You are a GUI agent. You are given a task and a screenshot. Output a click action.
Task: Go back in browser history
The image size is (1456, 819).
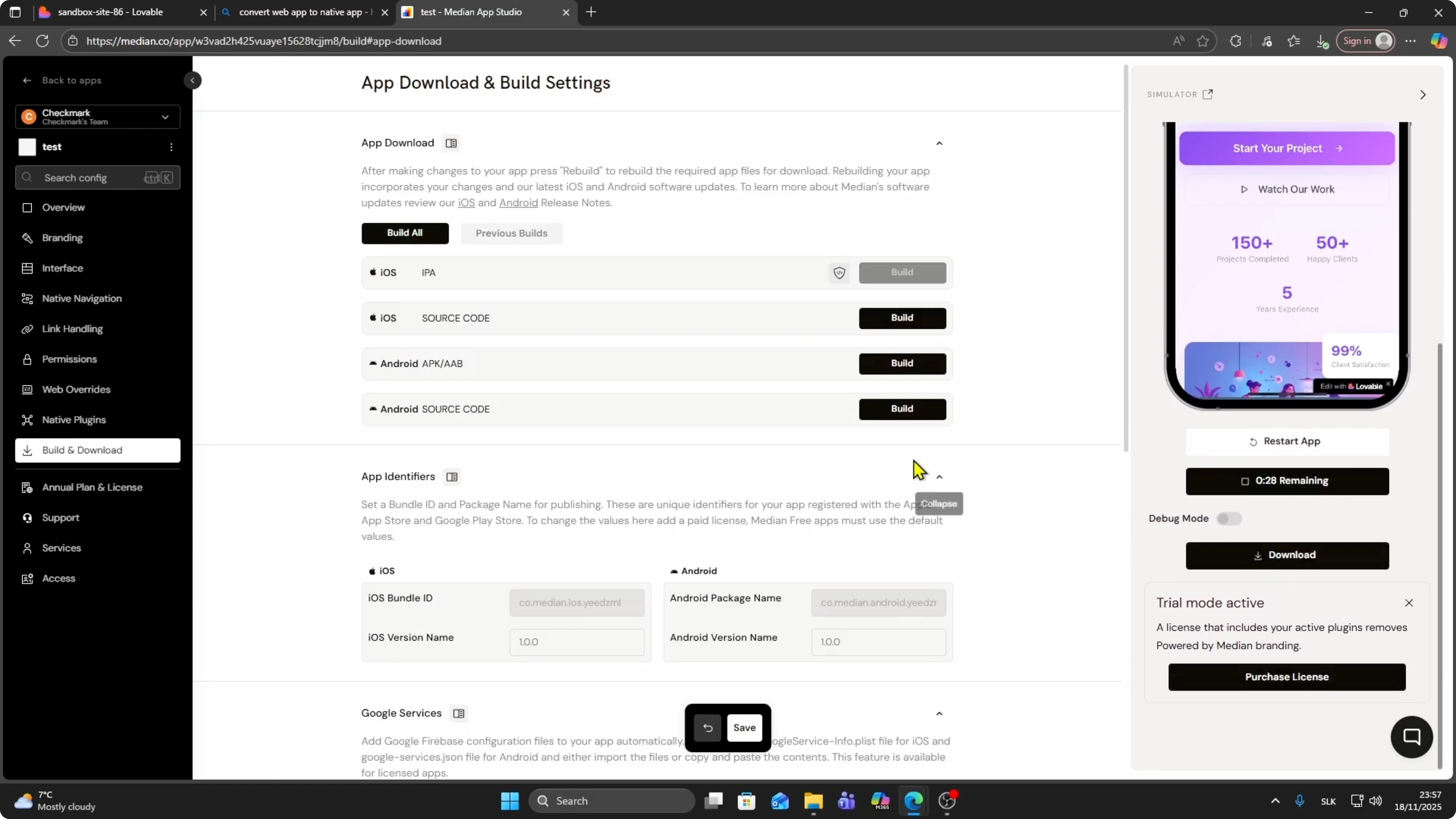(x=15, y=41)
